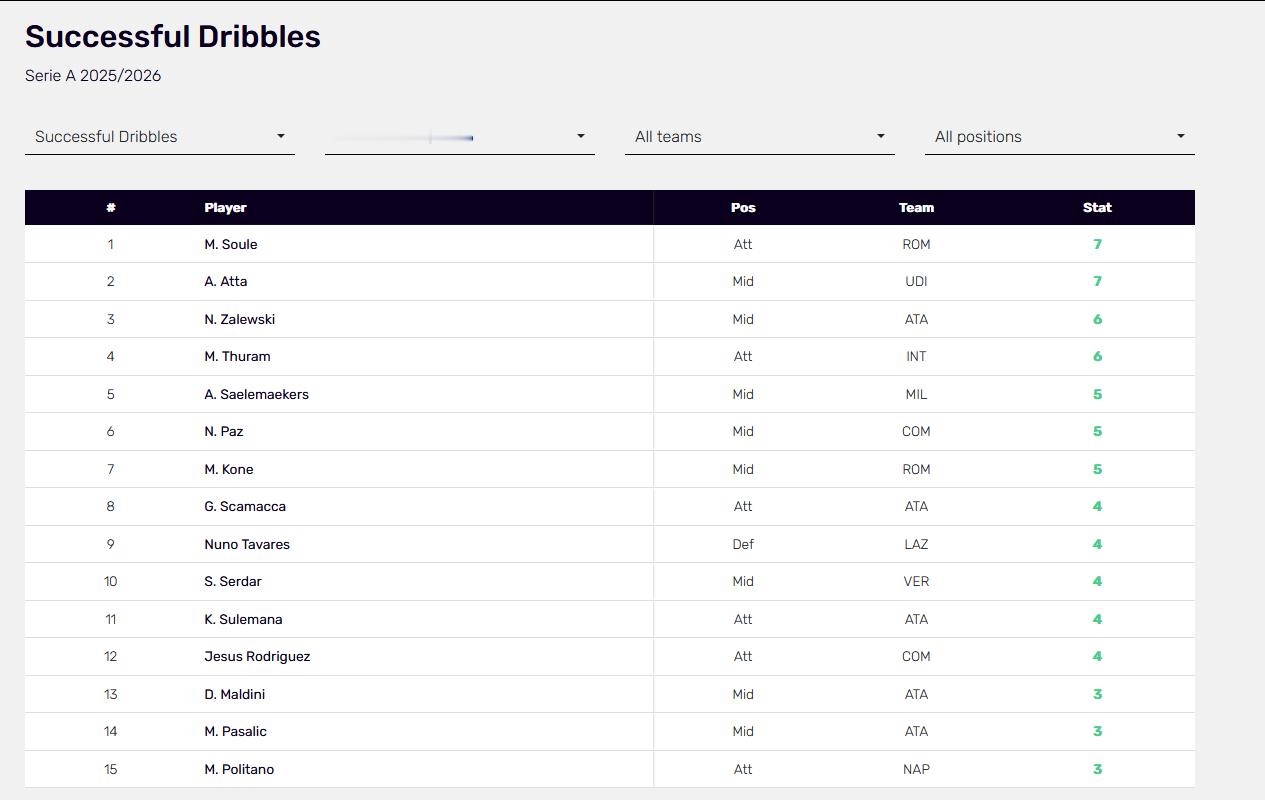Image resolution: width=1265 pixels, height=800 pixels.
Task: Open the Successful Dribbles stat dropdown
Action: click(x=160, y=137)
